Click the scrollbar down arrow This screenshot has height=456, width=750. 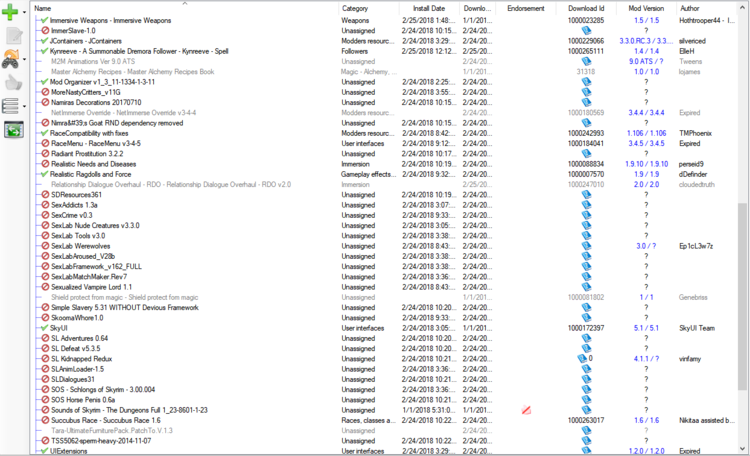coord(742,448)
